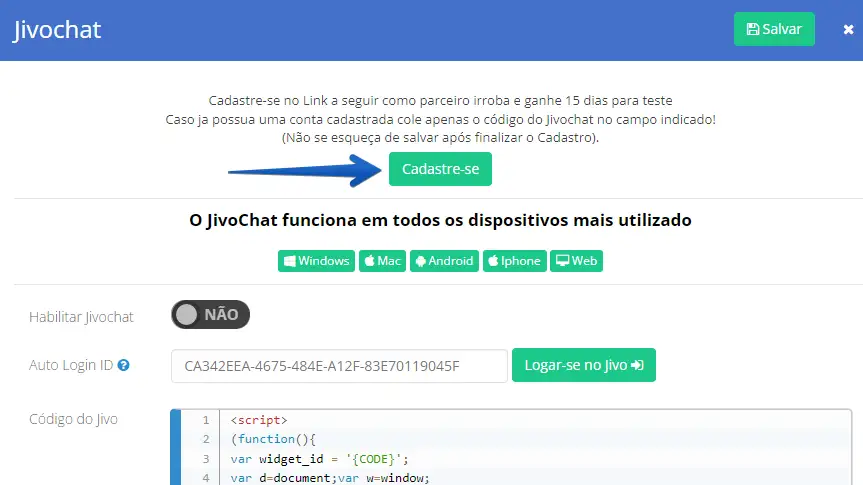Click the line number 3 gutter
Screen dimensions: 863x485
click(x=206, y=459)
